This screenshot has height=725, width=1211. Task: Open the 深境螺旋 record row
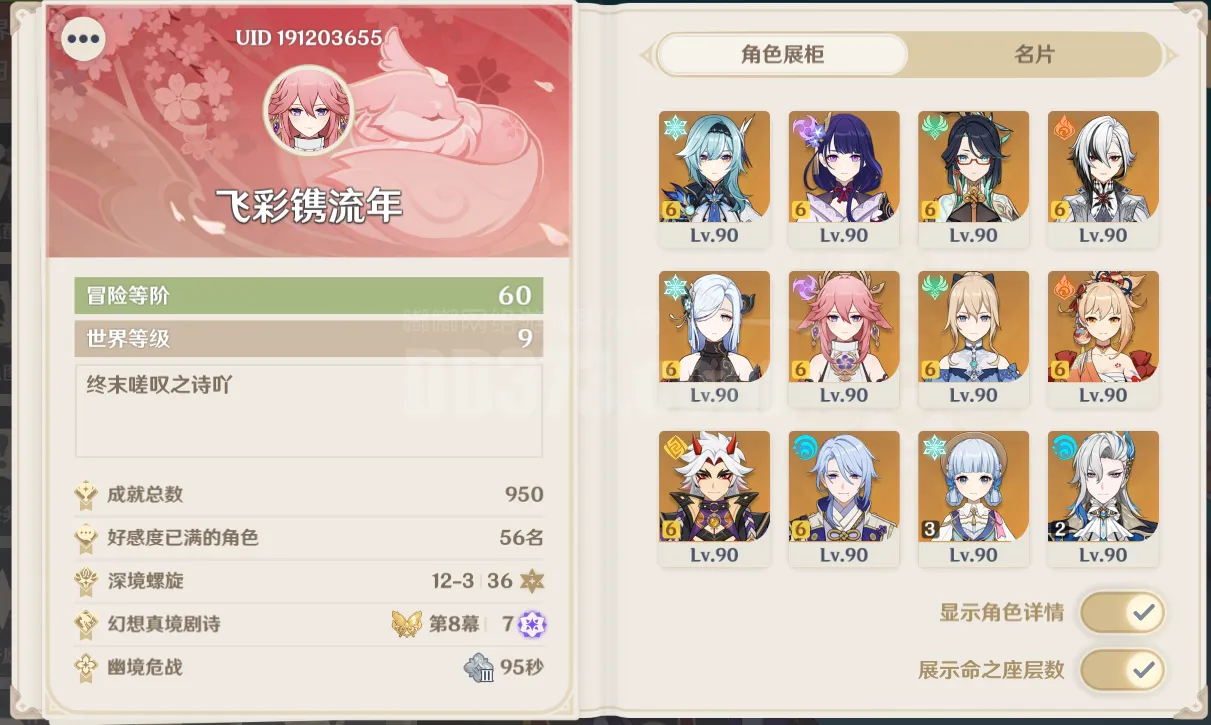(310, 581)
